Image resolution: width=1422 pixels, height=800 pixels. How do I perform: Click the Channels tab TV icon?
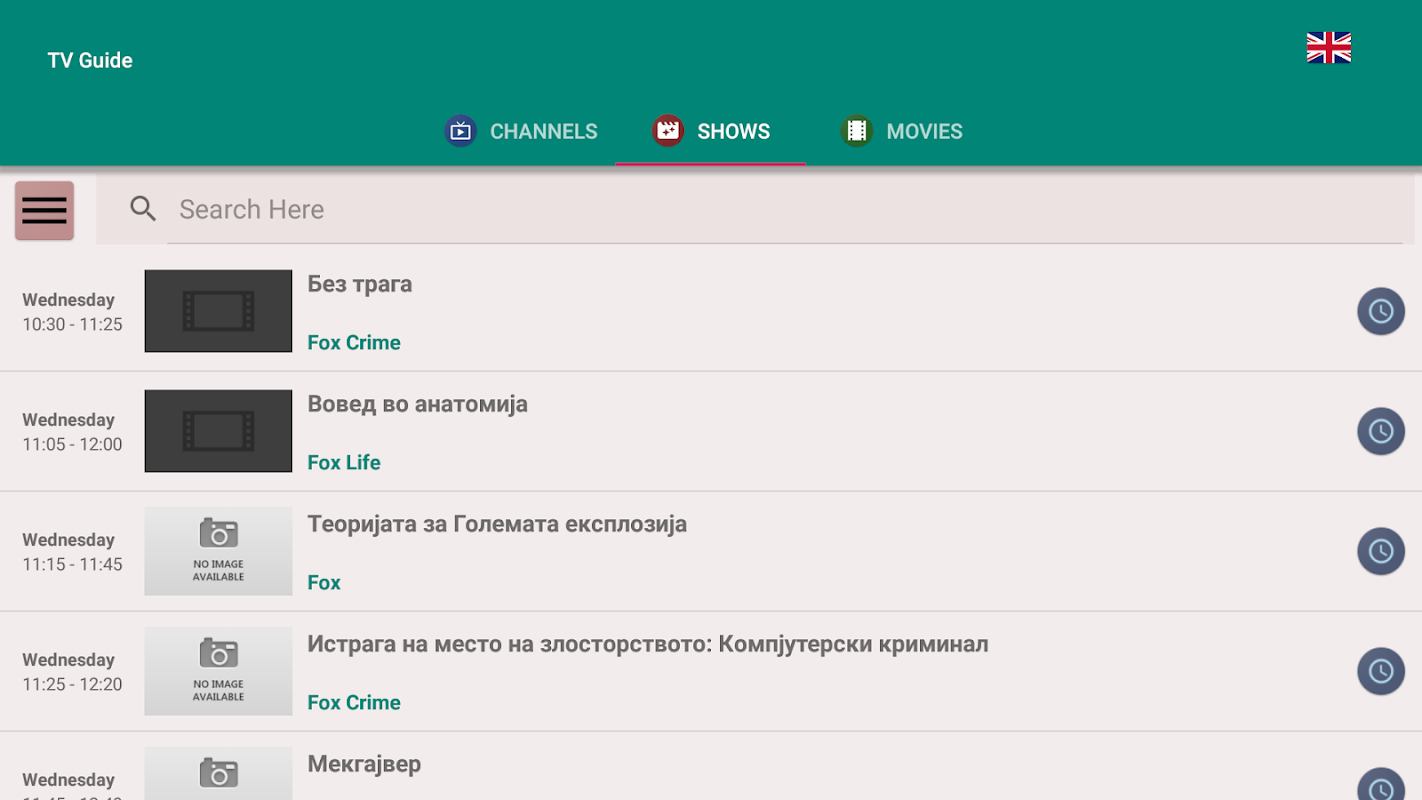pos(460,131)
